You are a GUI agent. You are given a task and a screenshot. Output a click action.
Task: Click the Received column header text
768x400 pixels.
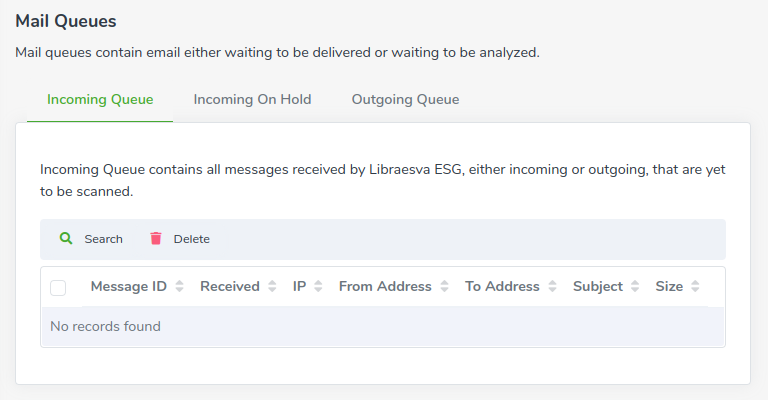coord(230,286)
